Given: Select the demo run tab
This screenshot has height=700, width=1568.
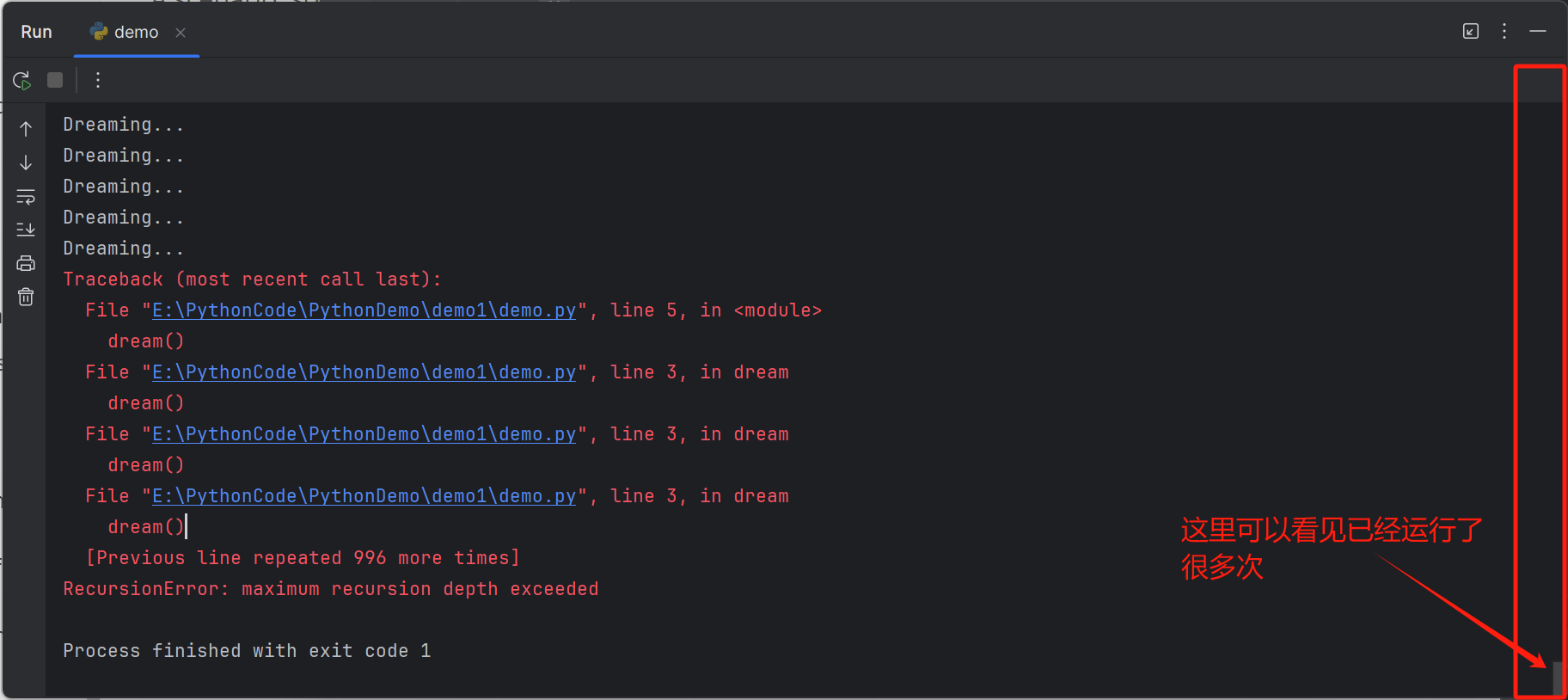Looking at the screenshot, I should click(136, 33).
